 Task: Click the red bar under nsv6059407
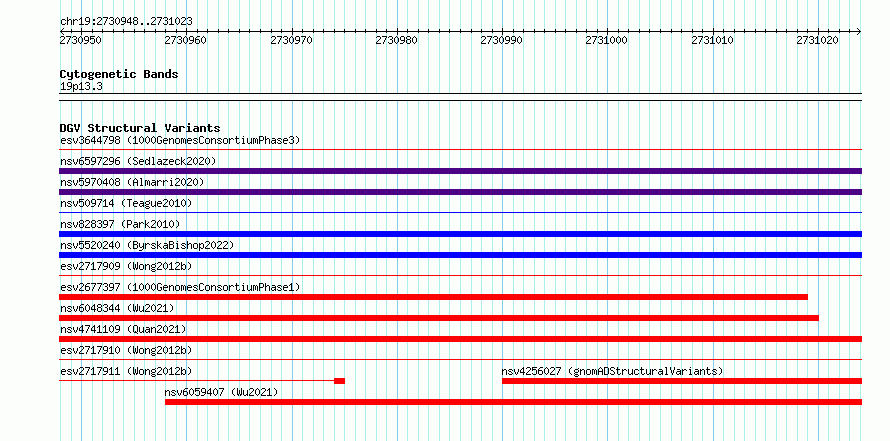(x=514, y=402)
